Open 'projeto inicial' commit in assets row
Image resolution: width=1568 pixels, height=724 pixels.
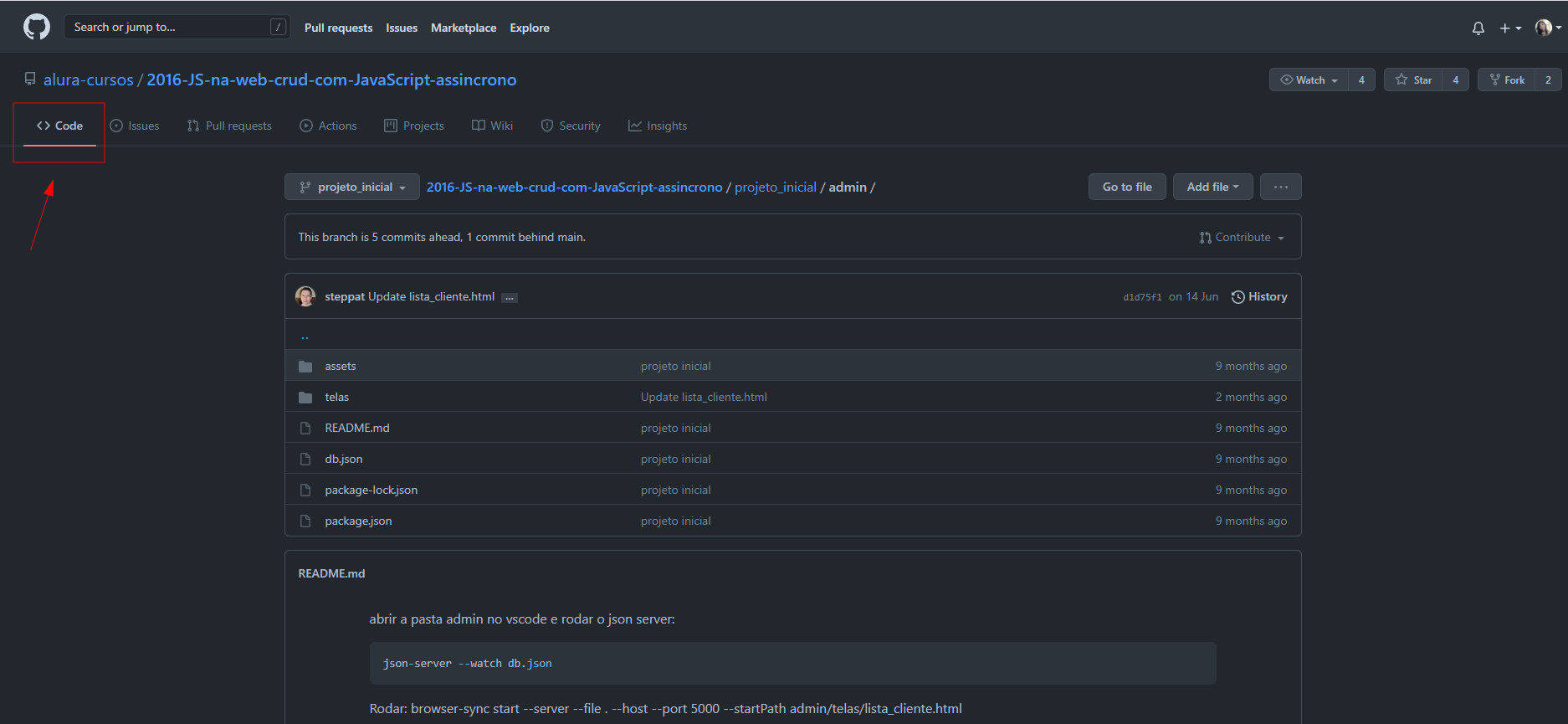pos(676,367)
